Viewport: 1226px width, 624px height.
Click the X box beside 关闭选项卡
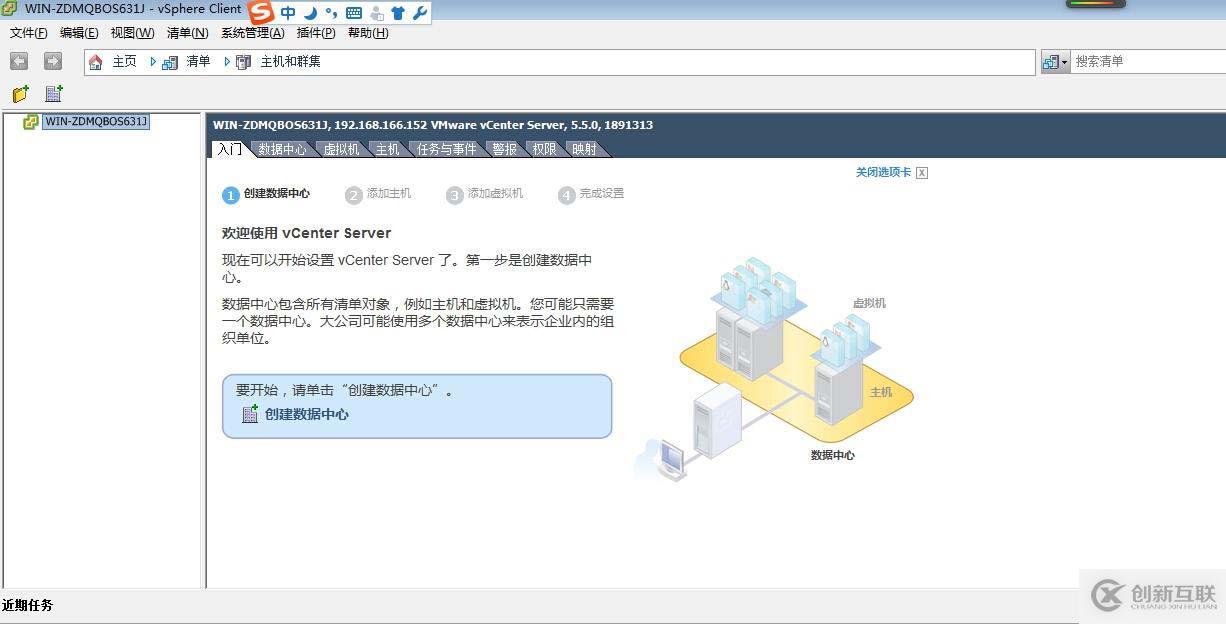click(922, 172)
